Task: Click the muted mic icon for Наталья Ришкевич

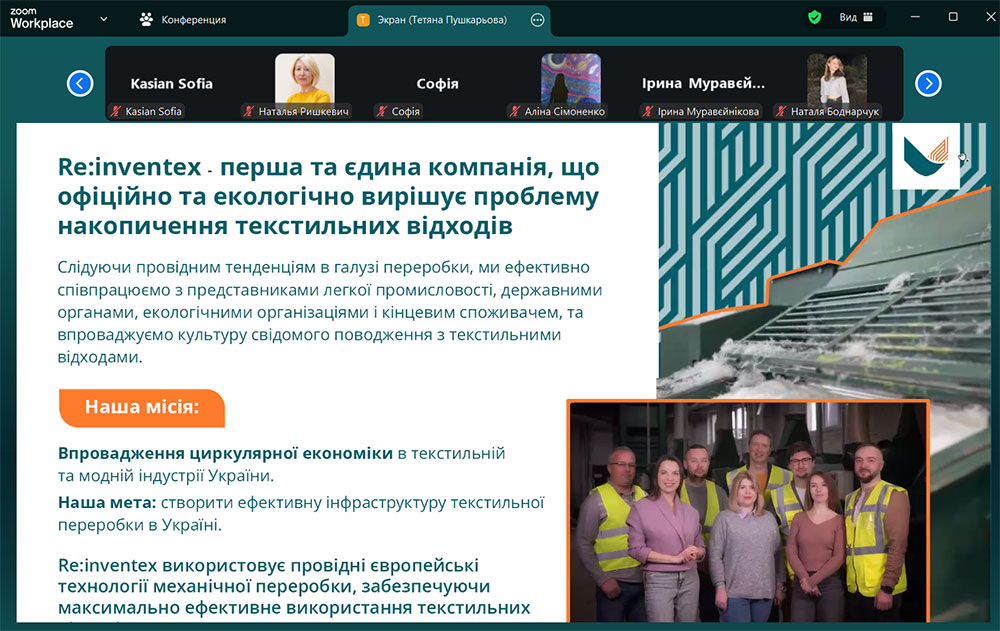Action: 248,112
